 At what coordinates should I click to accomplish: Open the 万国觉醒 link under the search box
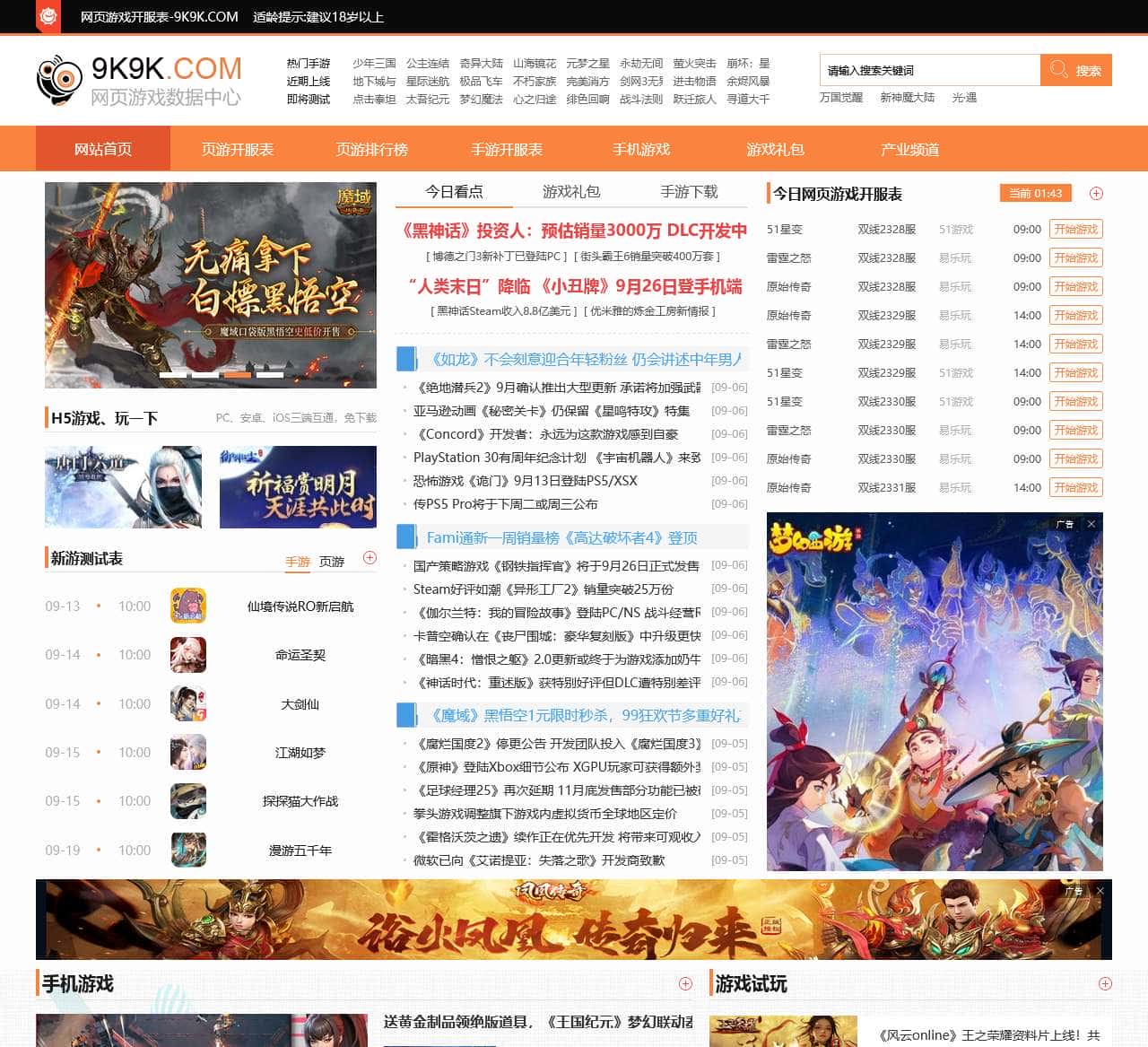[x=841, y=97]
